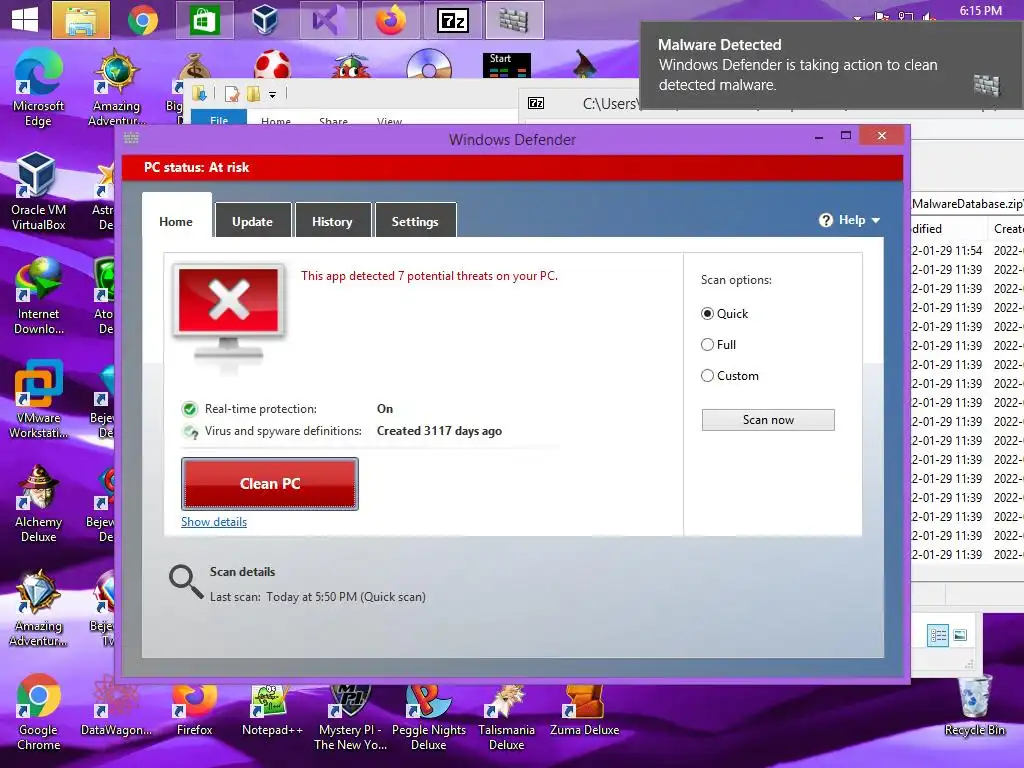Open the File menu in File Explorer
This screenshot has width=1024, height=768.
point(219,118)
